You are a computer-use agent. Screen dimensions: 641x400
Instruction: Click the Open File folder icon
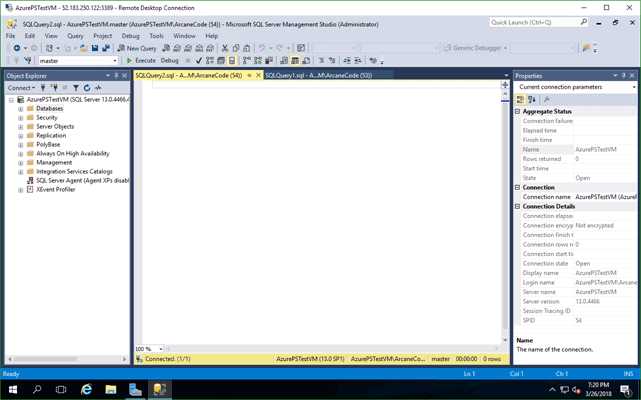click(x=84, y=48)
